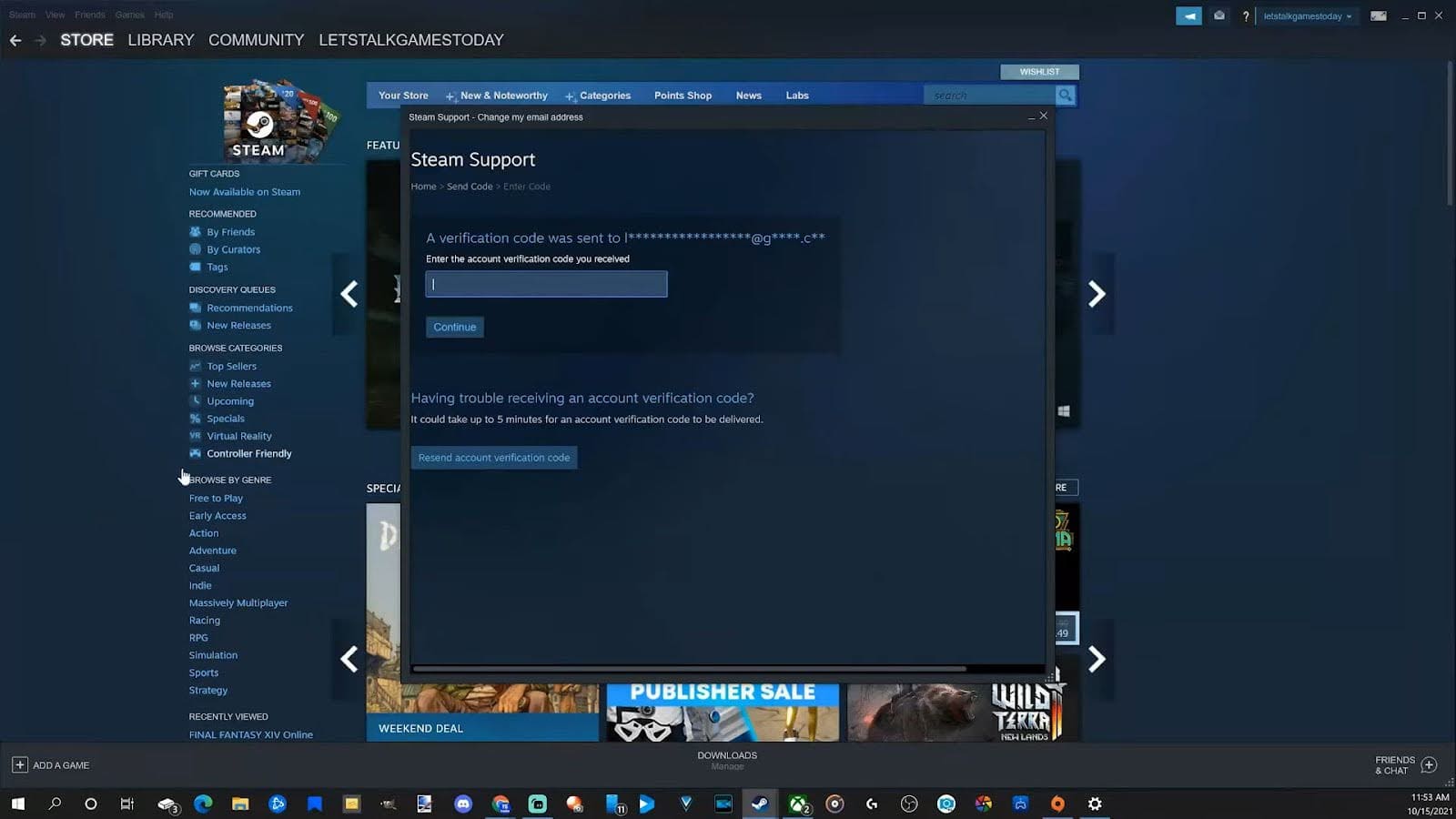Viewport: 1456px width, 819px height.
Task: Open the By Curators recommendations
Action: (x=233, y=249)
